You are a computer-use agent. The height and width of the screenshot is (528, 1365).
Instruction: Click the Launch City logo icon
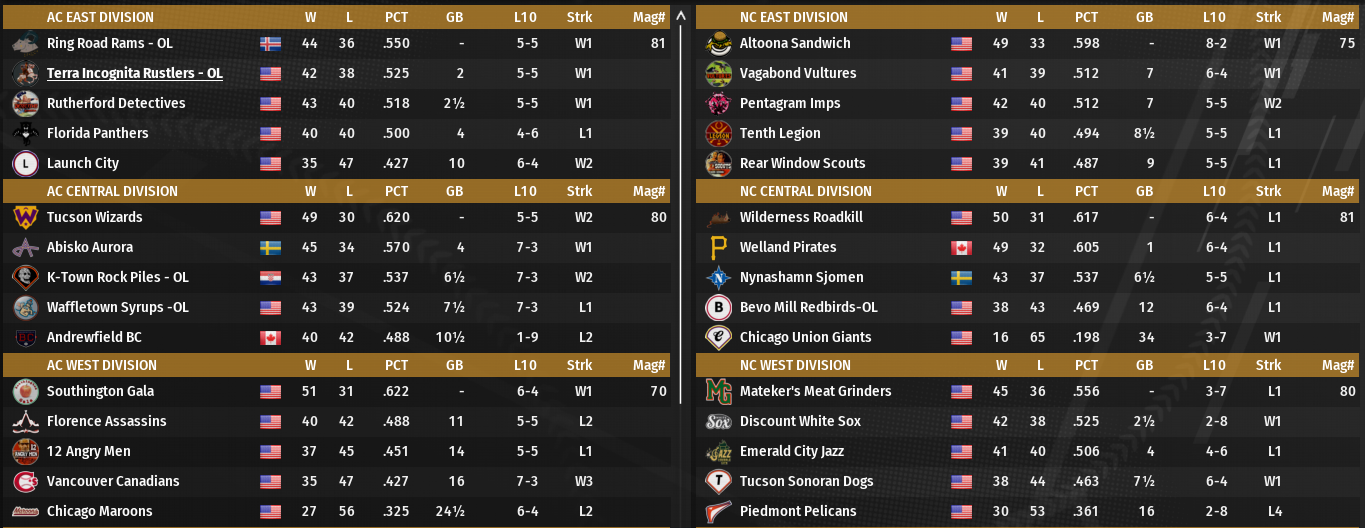click(25, 163)
